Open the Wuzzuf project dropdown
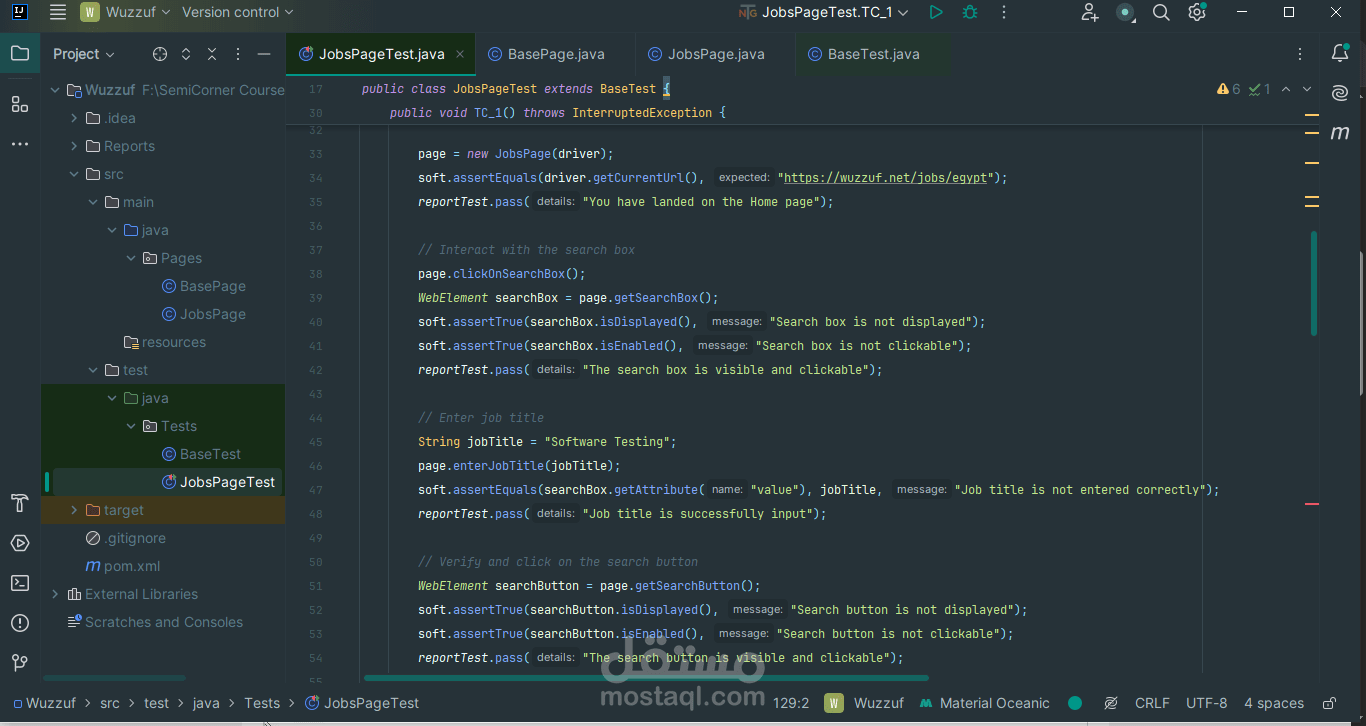 [125, 12]
